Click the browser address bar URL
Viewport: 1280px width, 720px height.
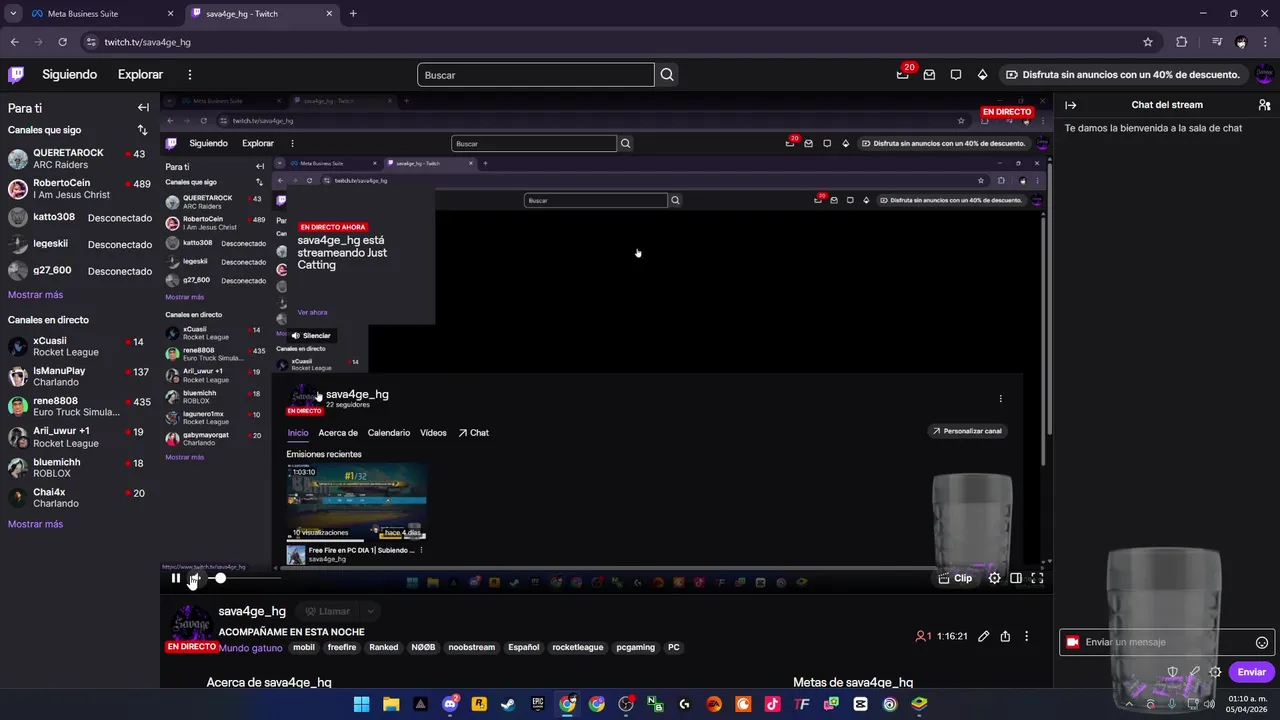click(x=147, y=42)
